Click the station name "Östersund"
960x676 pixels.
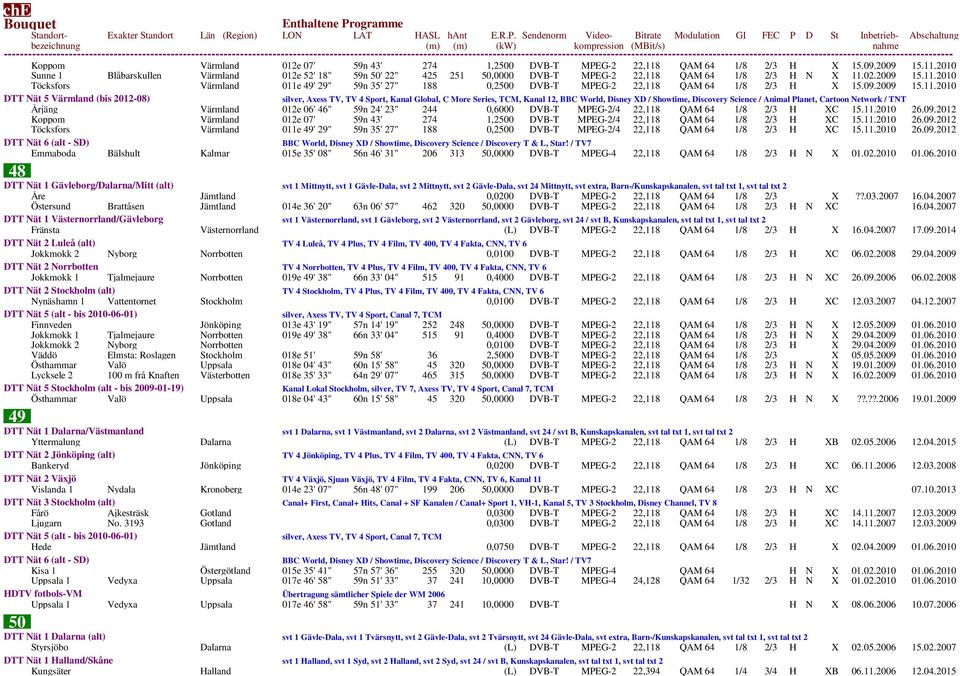pos(51,207)
